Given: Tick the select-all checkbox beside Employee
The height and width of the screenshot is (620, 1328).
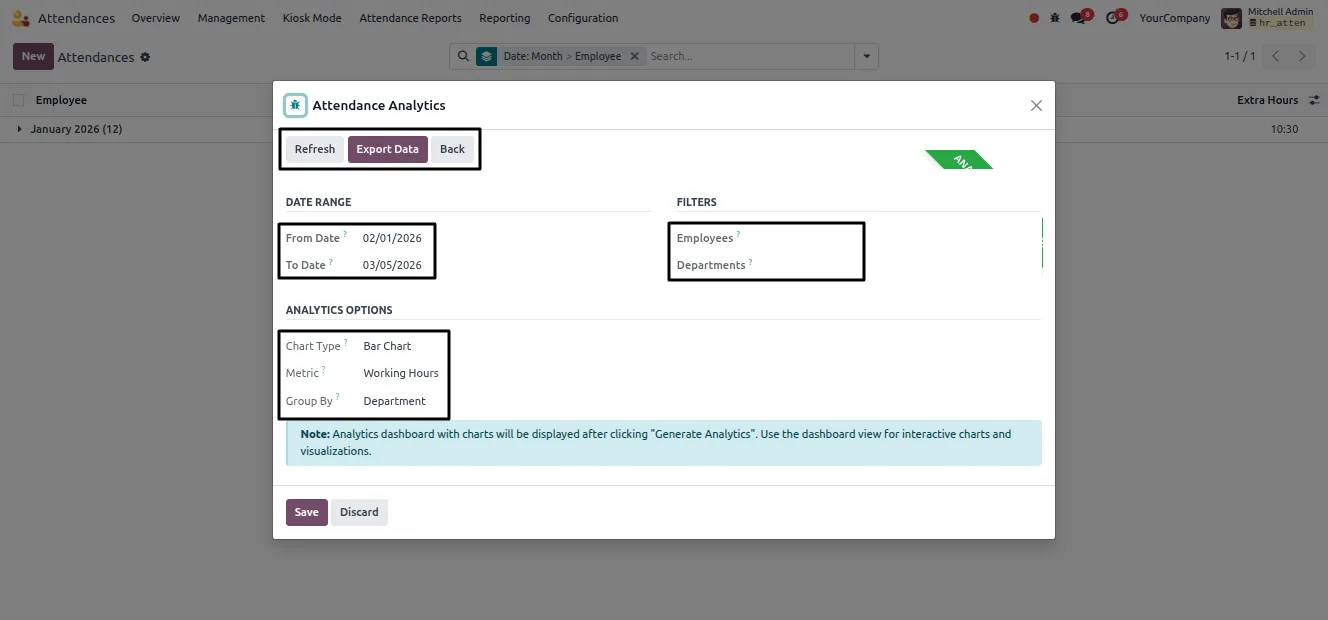Looking at the screenshot, I should (19, 100).
